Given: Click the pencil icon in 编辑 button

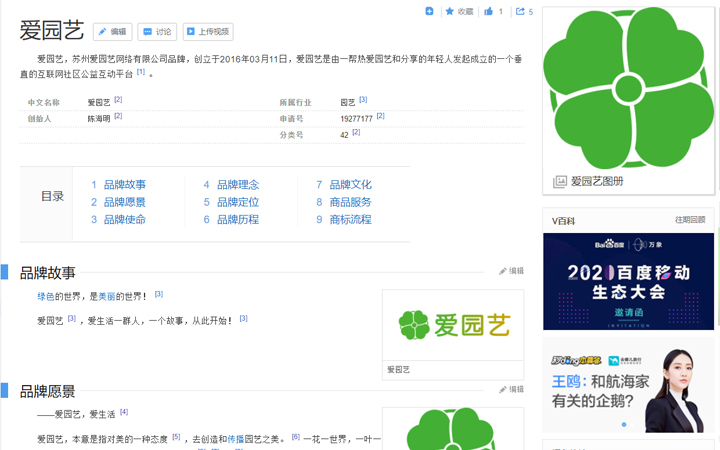Looking at the screenshot, I should pyautogui.click(x=102, y=32).
